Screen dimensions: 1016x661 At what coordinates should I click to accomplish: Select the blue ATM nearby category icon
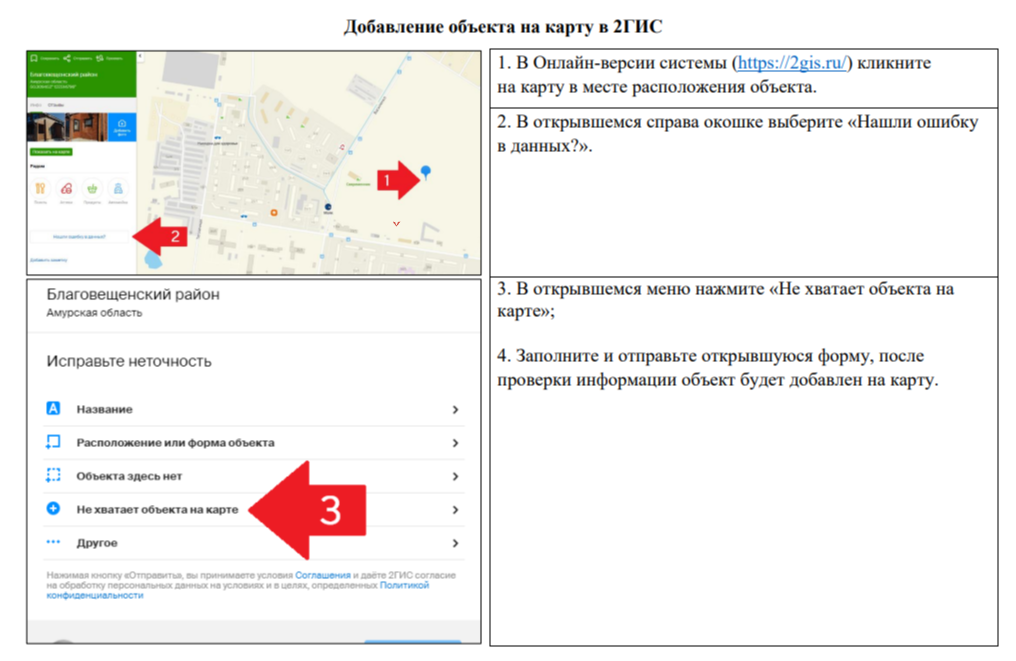(x=118, y=189)
